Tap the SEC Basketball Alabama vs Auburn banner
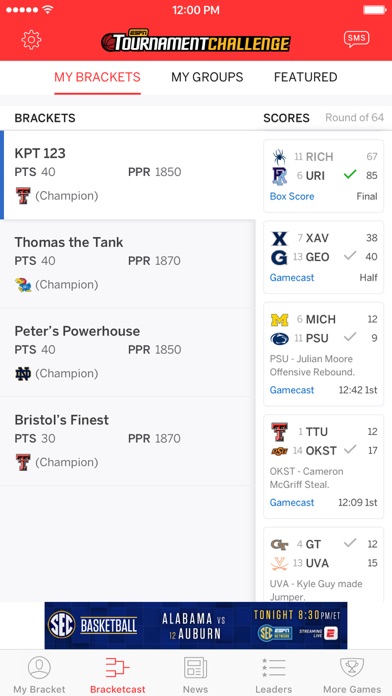 [x=196, y=625]
